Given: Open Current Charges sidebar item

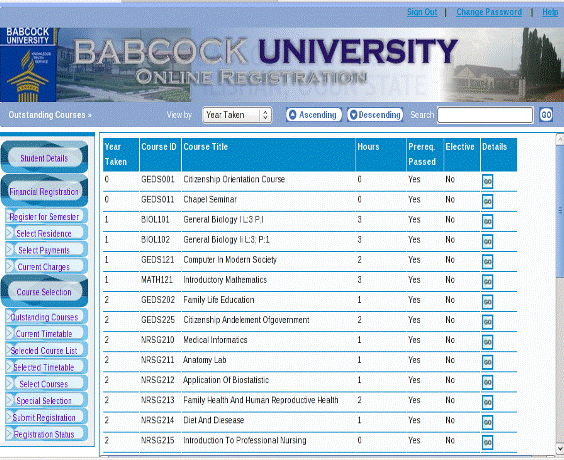Looking at the screenshot, I should tap(46, 267).
